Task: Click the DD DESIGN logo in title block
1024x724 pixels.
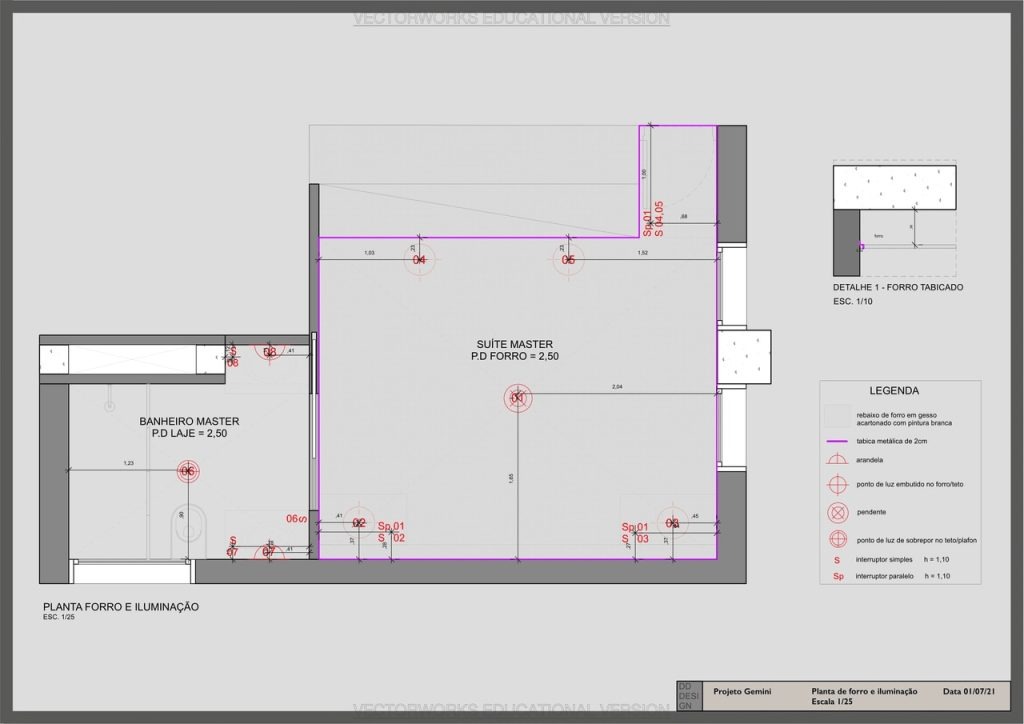Action: tap(689, 696)
